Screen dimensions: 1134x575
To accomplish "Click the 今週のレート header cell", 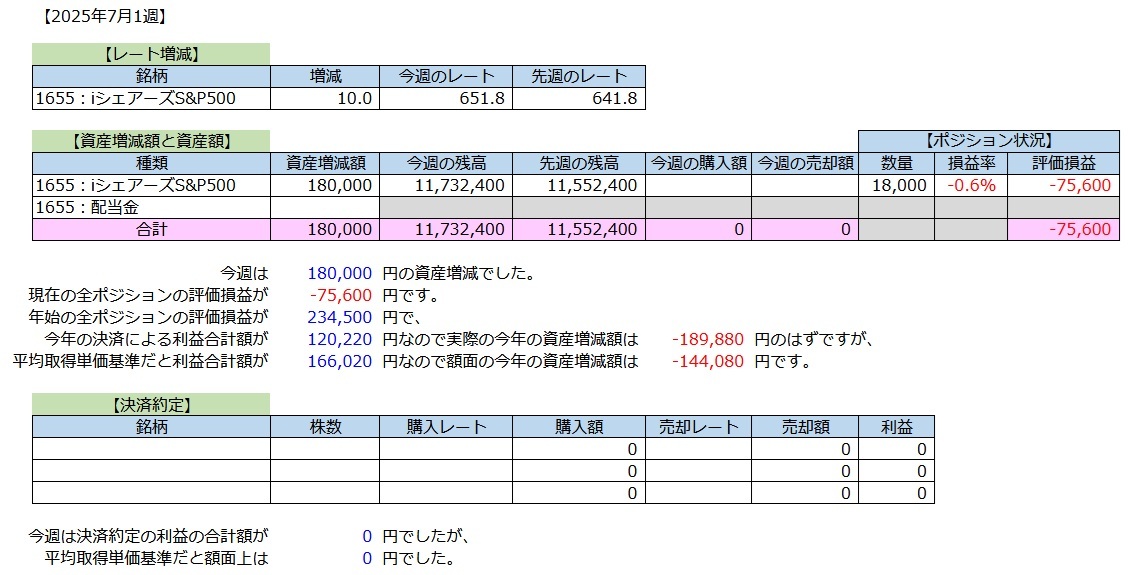I will 446,76.
